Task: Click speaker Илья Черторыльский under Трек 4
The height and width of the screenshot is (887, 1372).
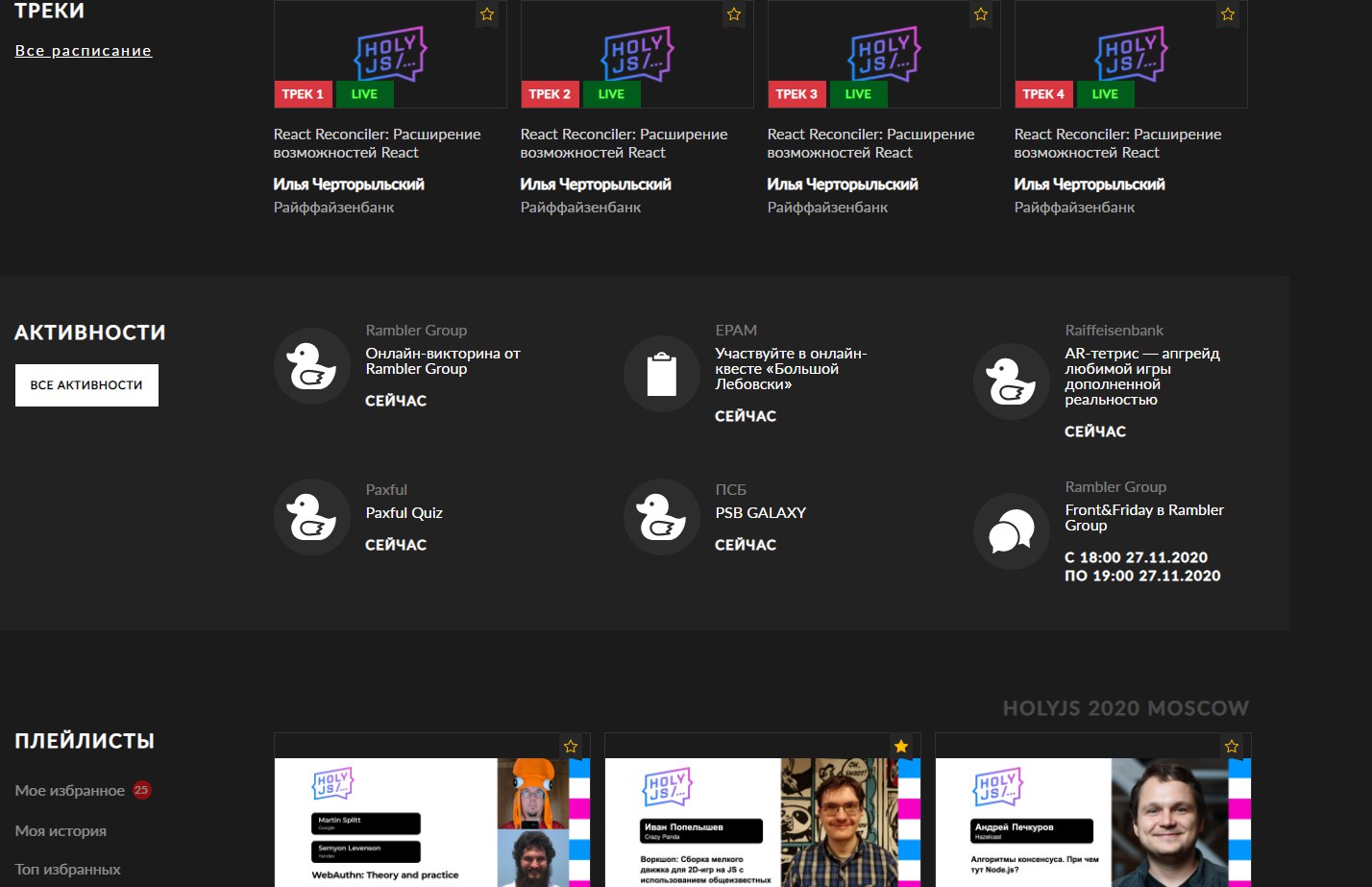Action: click(1090, 185)
